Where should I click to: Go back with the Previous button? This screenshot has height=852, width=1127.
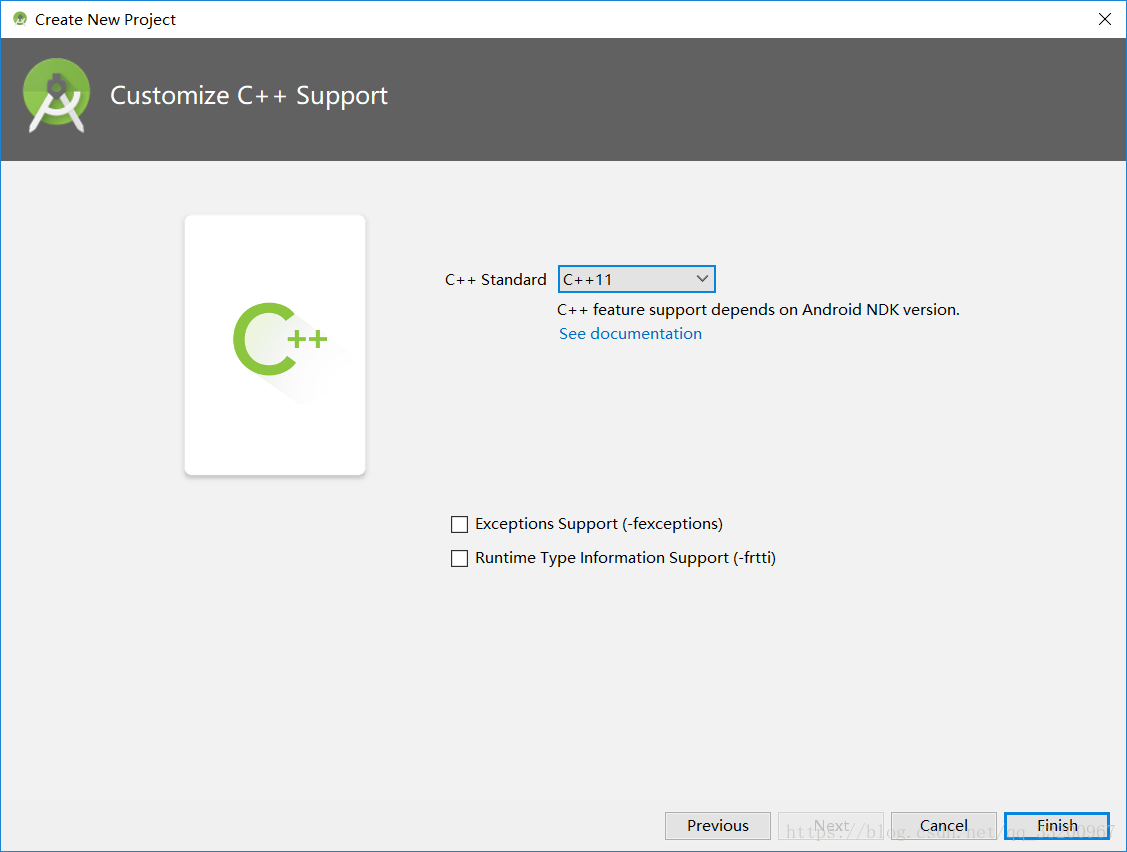[x=717, y=826]
